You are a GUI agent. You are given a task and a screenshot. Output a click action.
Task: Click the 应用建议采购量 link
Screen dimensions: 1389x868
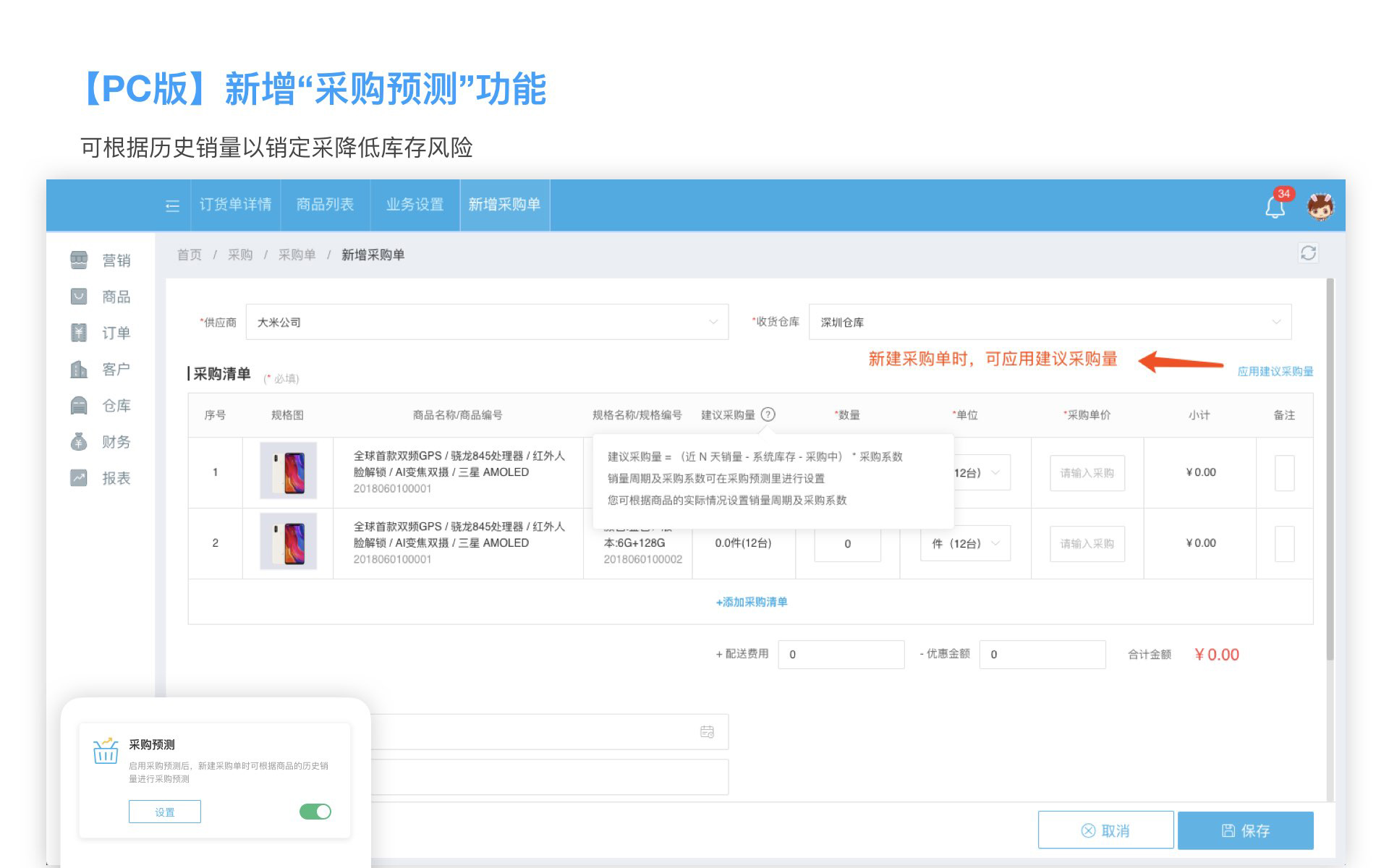1275,371
